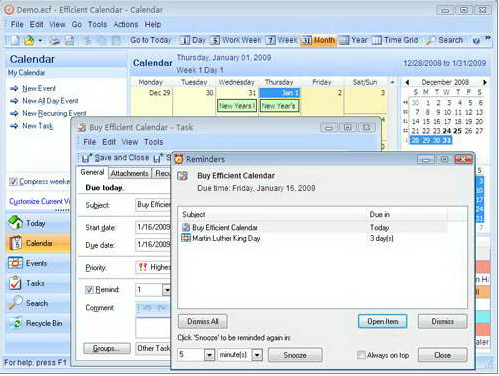Select Calendar in navigation pane
The height and width of the screenshot is (376, 499).
point(38,243)
